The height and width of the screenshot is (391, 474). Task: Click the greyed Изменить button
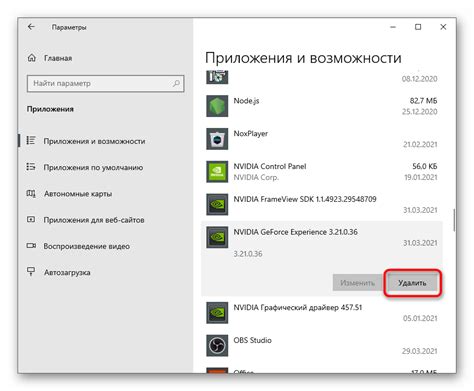point(357,283)
